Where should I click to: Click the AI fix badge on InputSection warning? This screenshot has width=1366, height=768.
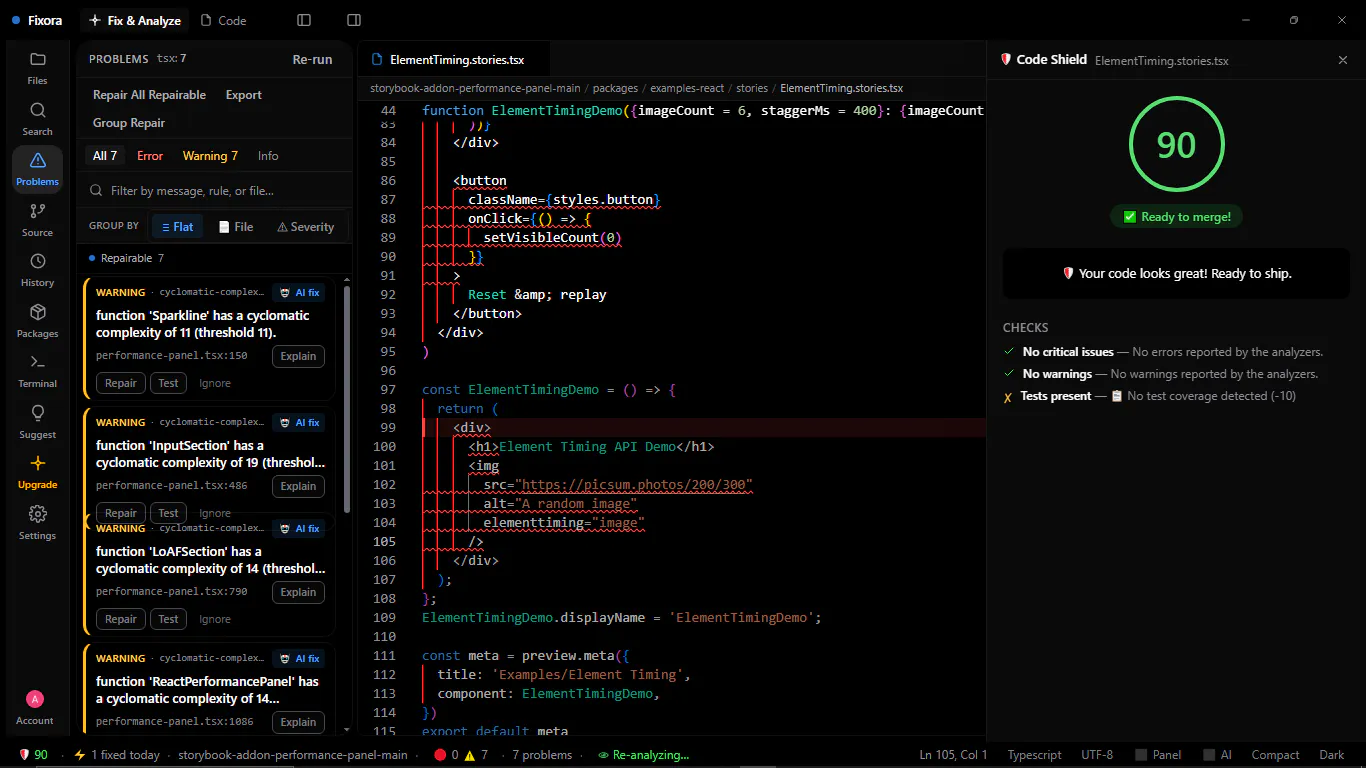pyautogui.click(x=299, y=423)
